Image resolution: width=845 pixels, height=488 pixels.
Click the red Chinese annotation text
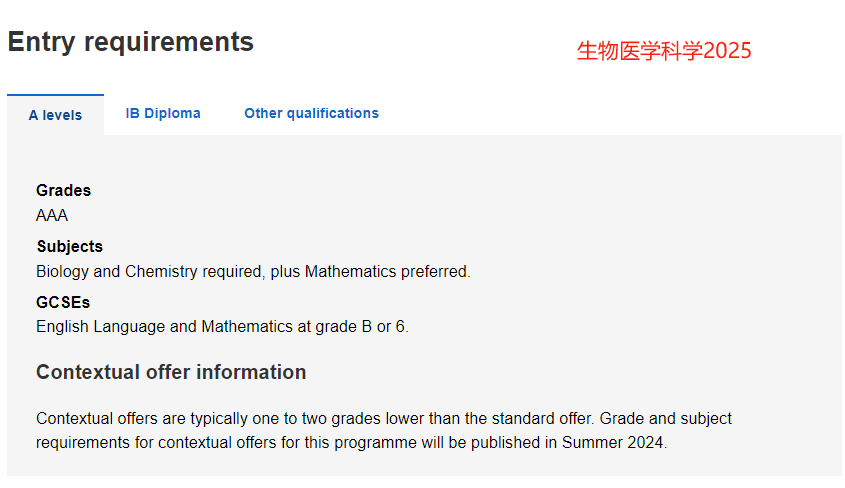pos(664,51)
